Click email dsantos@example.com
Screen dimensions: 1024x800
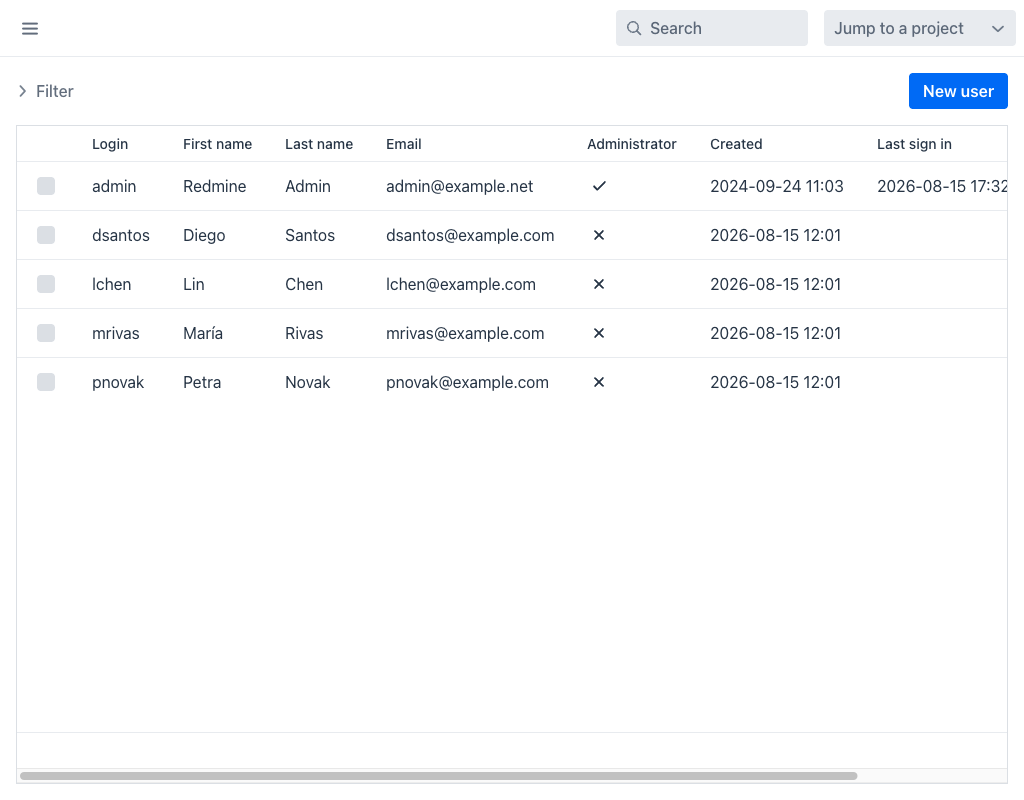470,235
